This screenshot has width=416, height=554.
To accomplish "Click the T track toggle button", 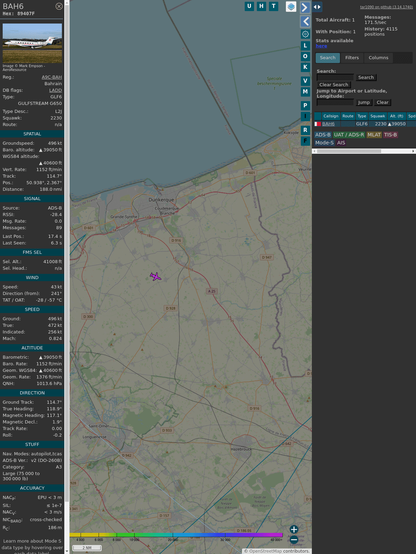I will point(273,6).
